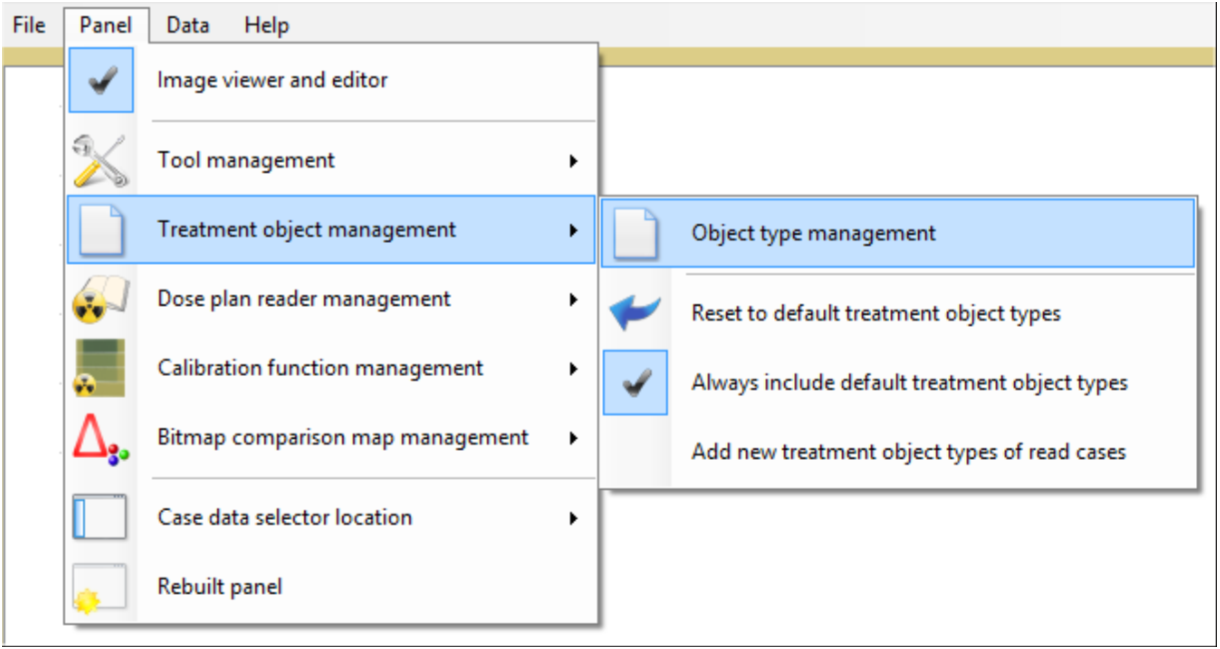Click the Image viewer and editor label

[272, 80]
